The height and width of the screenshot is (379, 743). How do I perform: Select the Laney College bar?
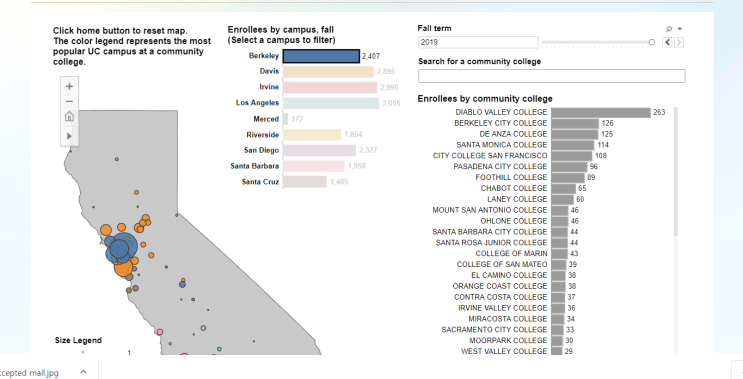click(563, 199)
